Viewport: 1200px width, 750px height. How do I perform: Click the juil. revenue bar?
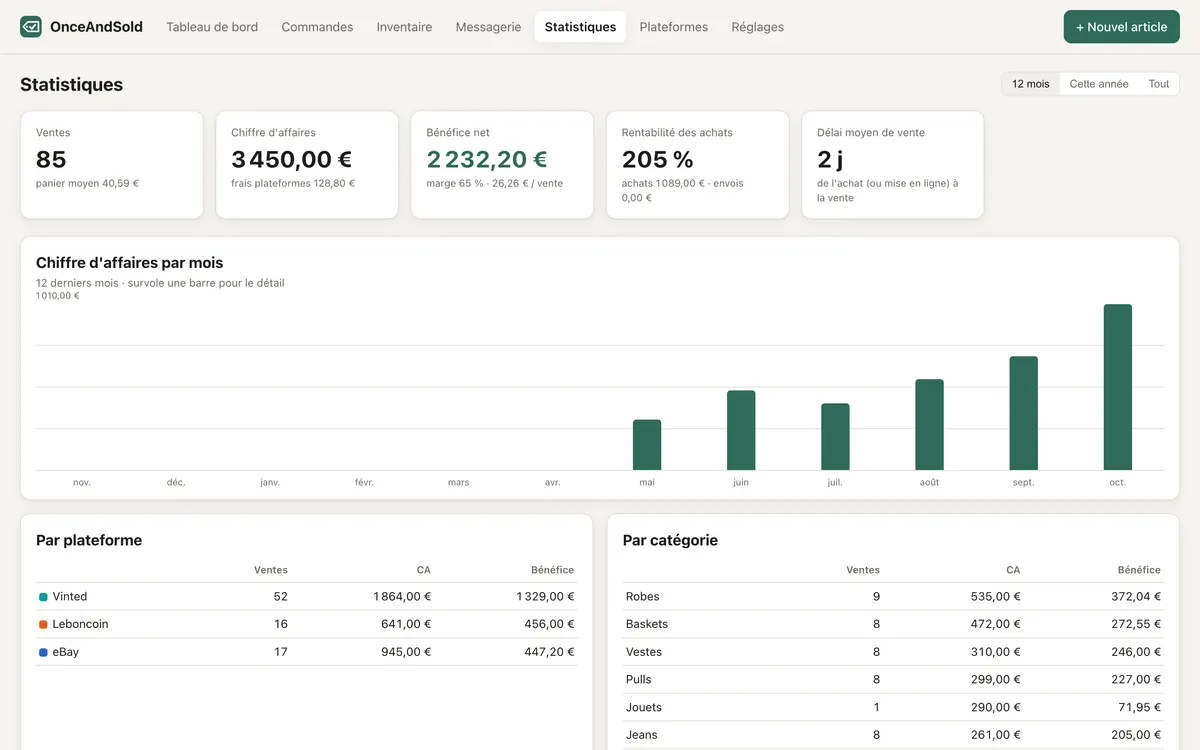[835, 437]
